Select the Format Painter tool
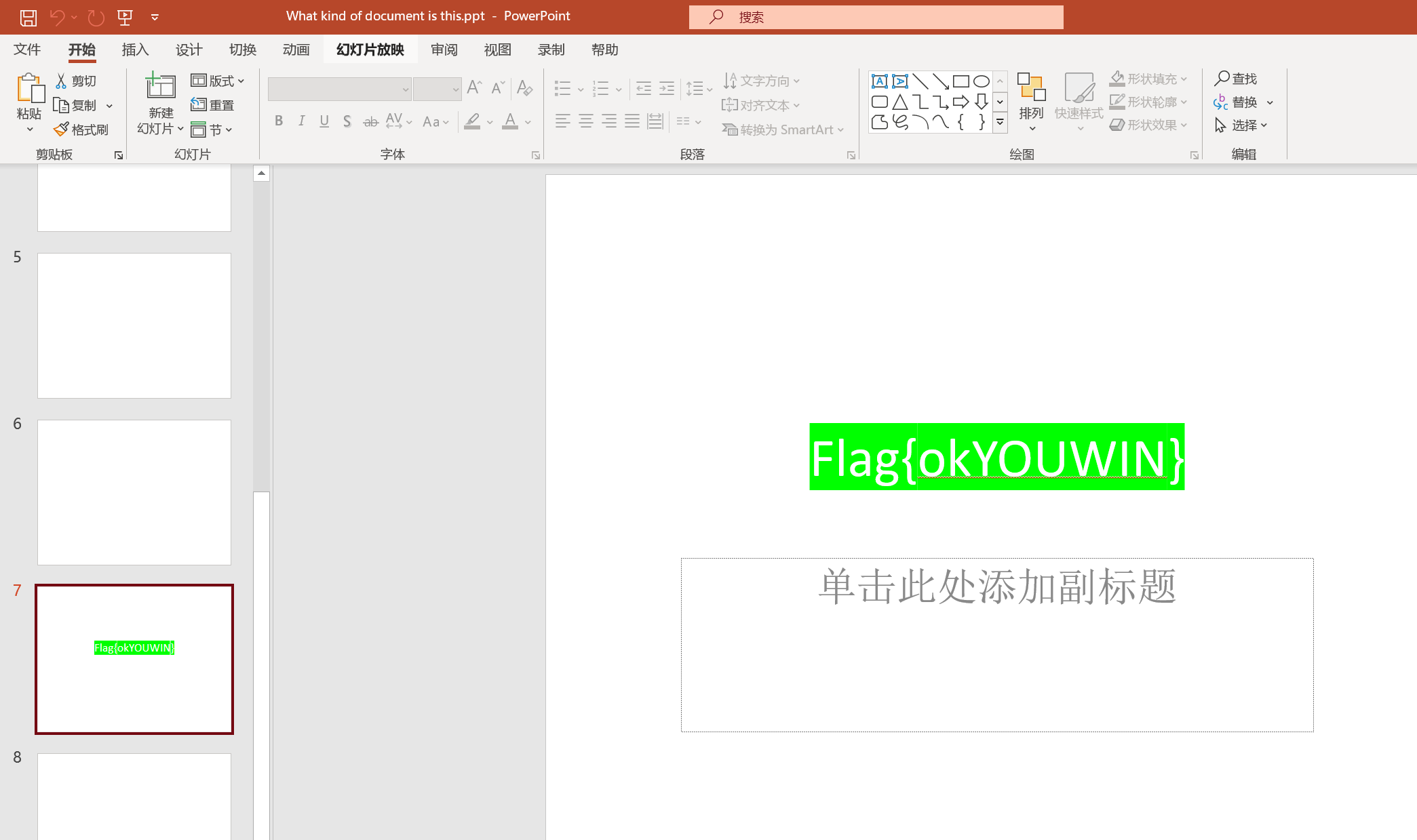Screen dimensions: 1417x840 click(81, 129)
